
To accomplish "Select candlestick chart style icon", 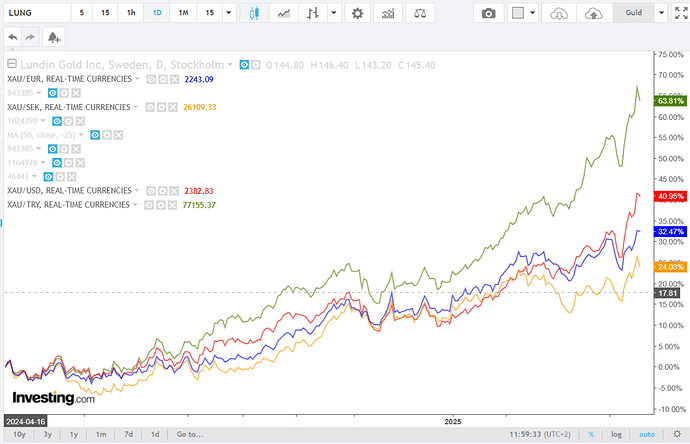I will pyautogui.click(x=254, y=13).
